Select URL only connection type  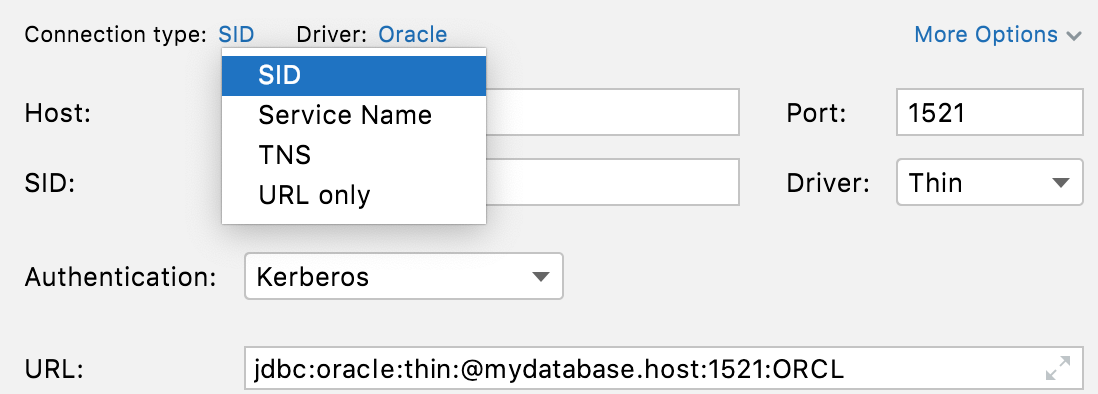(354, 195)
